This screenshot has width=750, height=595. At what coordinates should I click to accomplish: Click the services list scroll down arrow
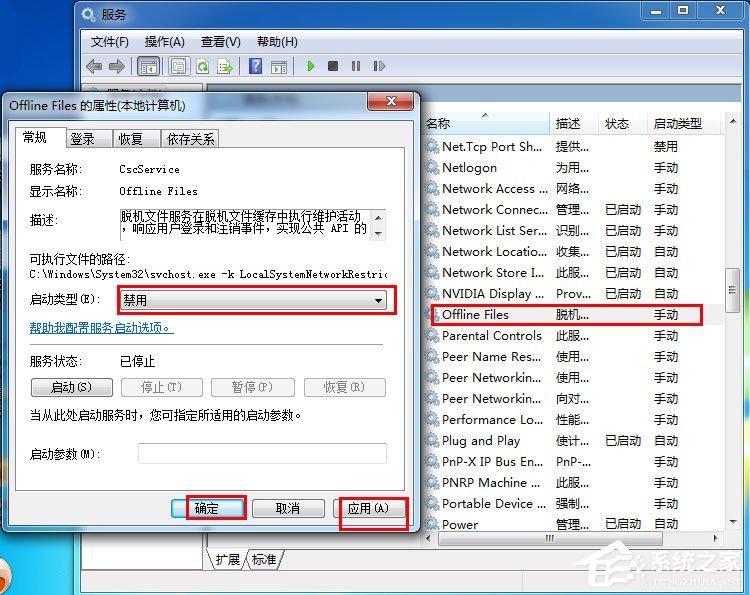732,522
